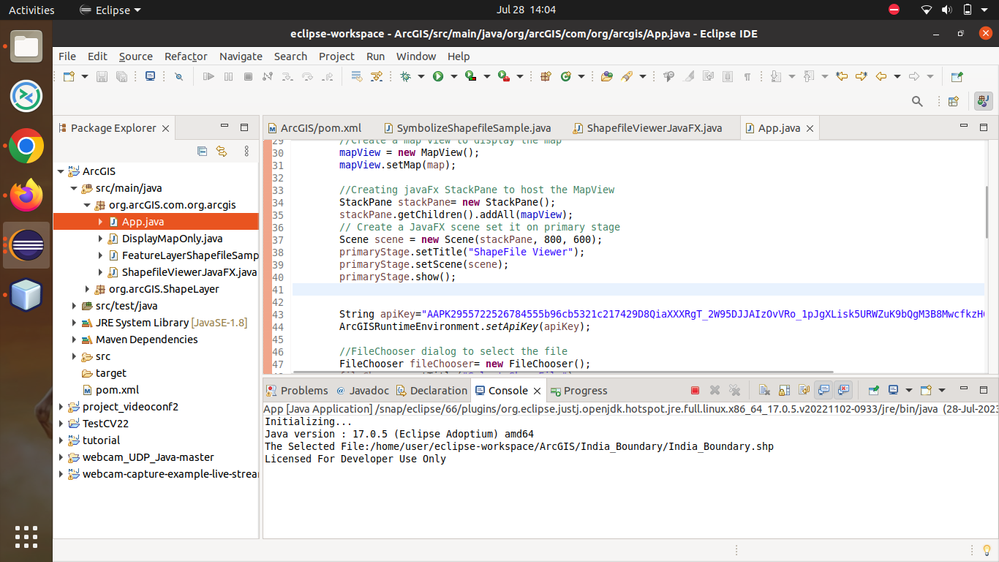Open Firefox from the Ubuntu dock
The height and width of the screenshot is (562, 999).
point(26,195)
